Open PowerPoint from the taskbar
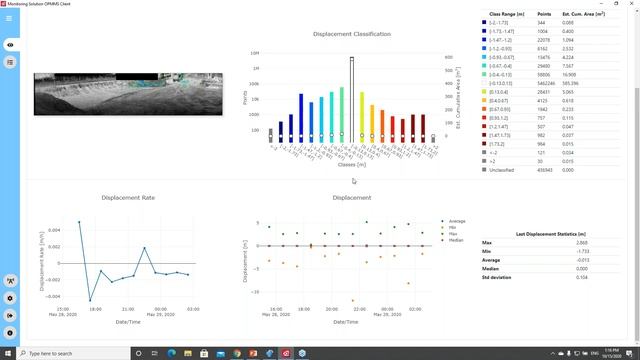Viewport: 640px width, 360px height. pos(253,353)
